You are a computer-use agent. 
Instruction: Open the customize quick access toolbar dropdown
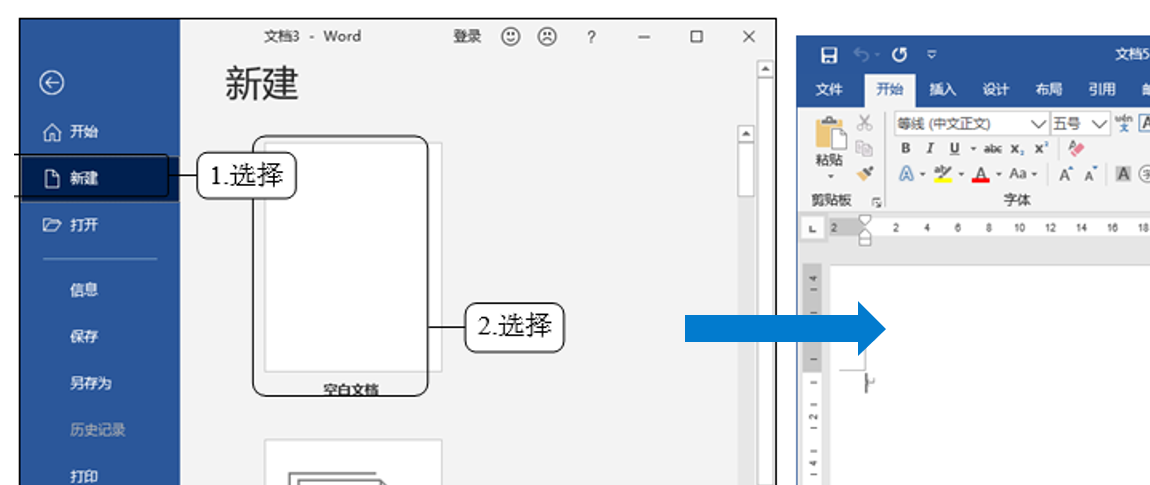click(x=931, y=54)
